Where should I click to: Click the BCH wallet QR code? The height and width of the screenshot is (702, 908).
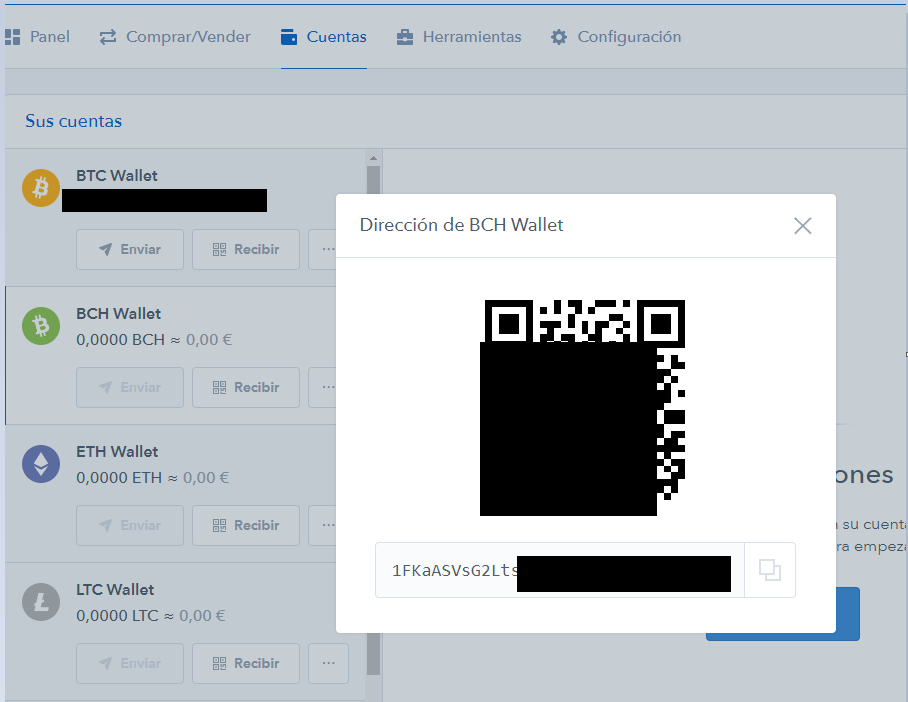(x=583, y=407)
